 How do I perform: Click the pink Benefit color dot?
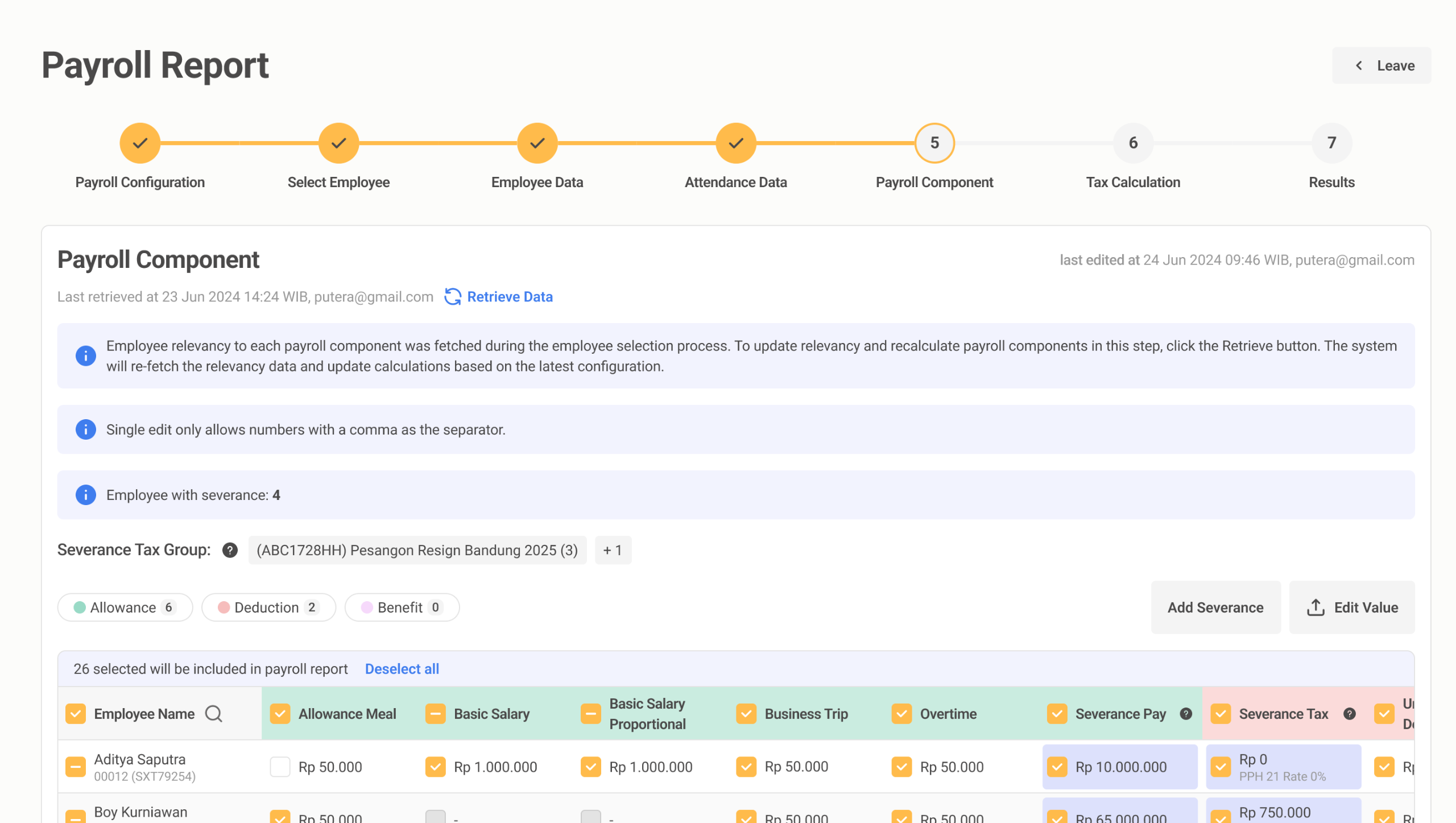[367, 607]
